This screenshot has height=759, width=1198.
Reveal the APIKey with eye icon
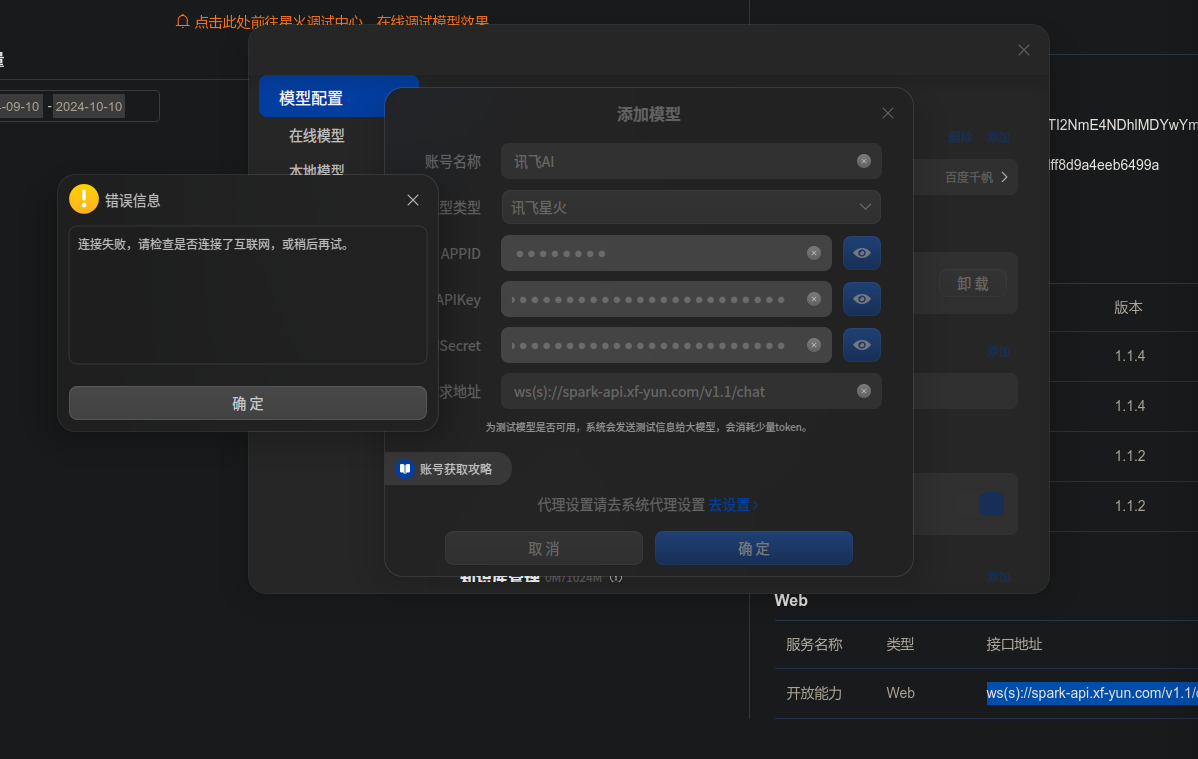(862, 299)
